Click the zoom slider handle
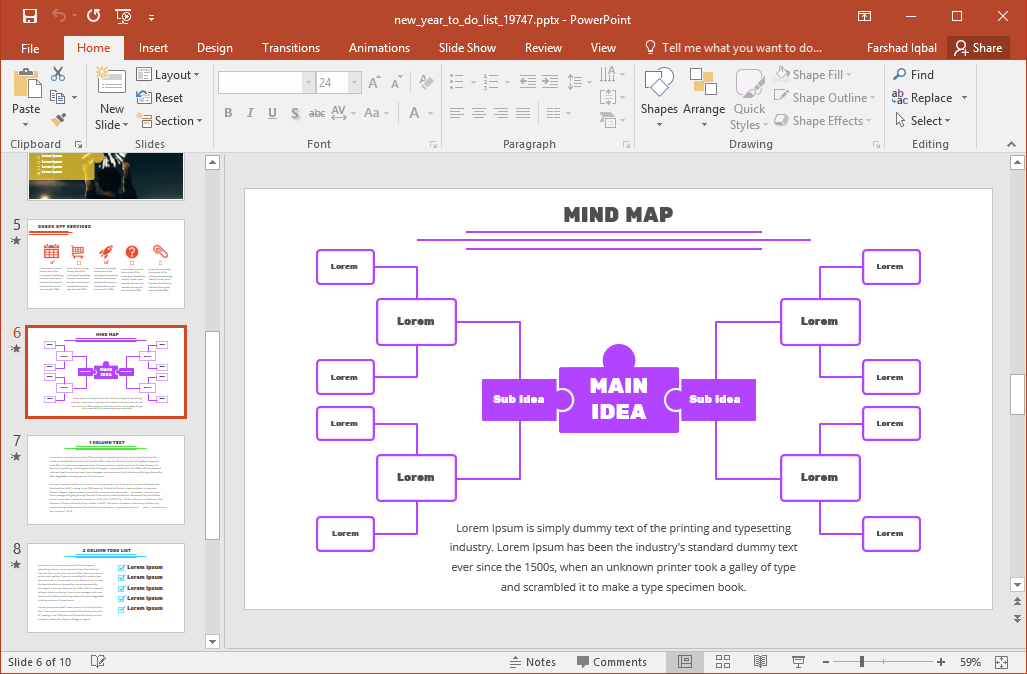The width and height of the screenshot is (1027, 674). (x=861, y=662)
